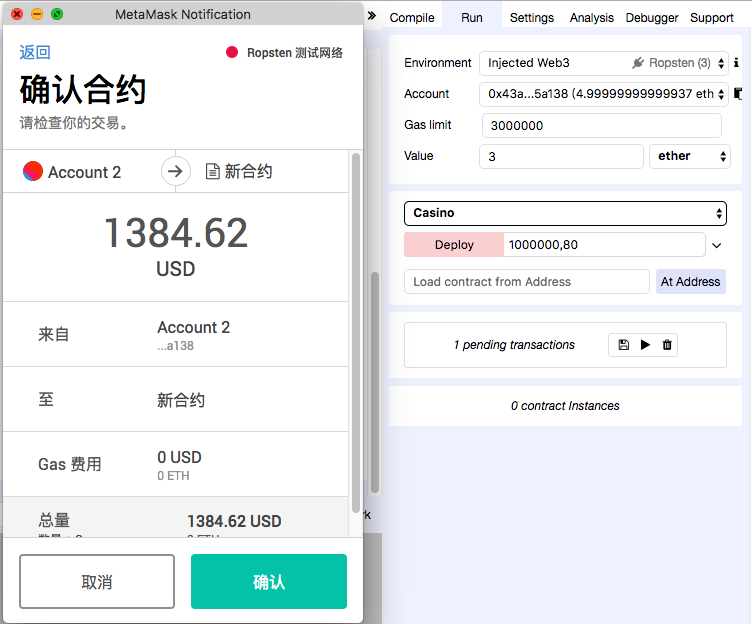Click the Account 2 avatar icon in MetaMask
The width and height of the screenshot is (752, 624).
coord(33,171)
